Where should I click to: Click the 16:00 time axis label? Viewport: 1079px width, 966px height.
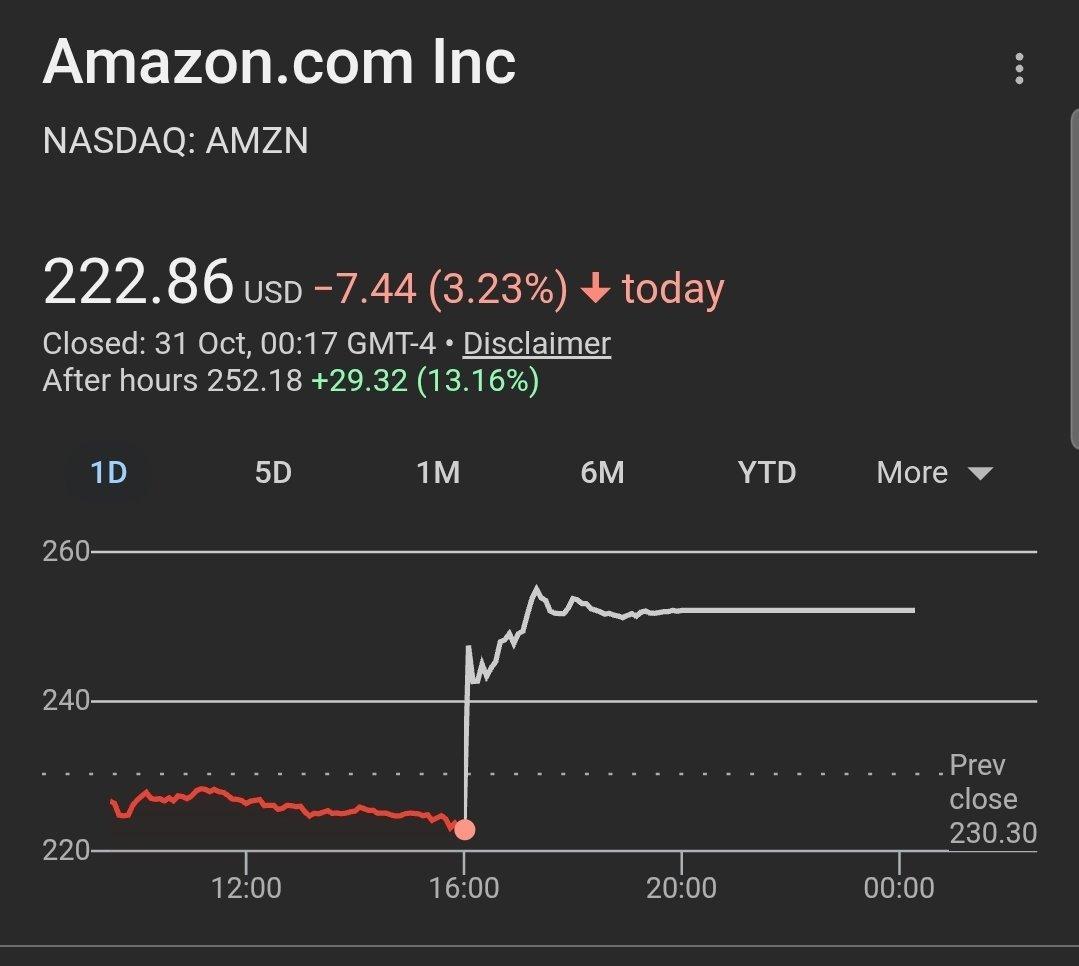[x=464, y=887]
